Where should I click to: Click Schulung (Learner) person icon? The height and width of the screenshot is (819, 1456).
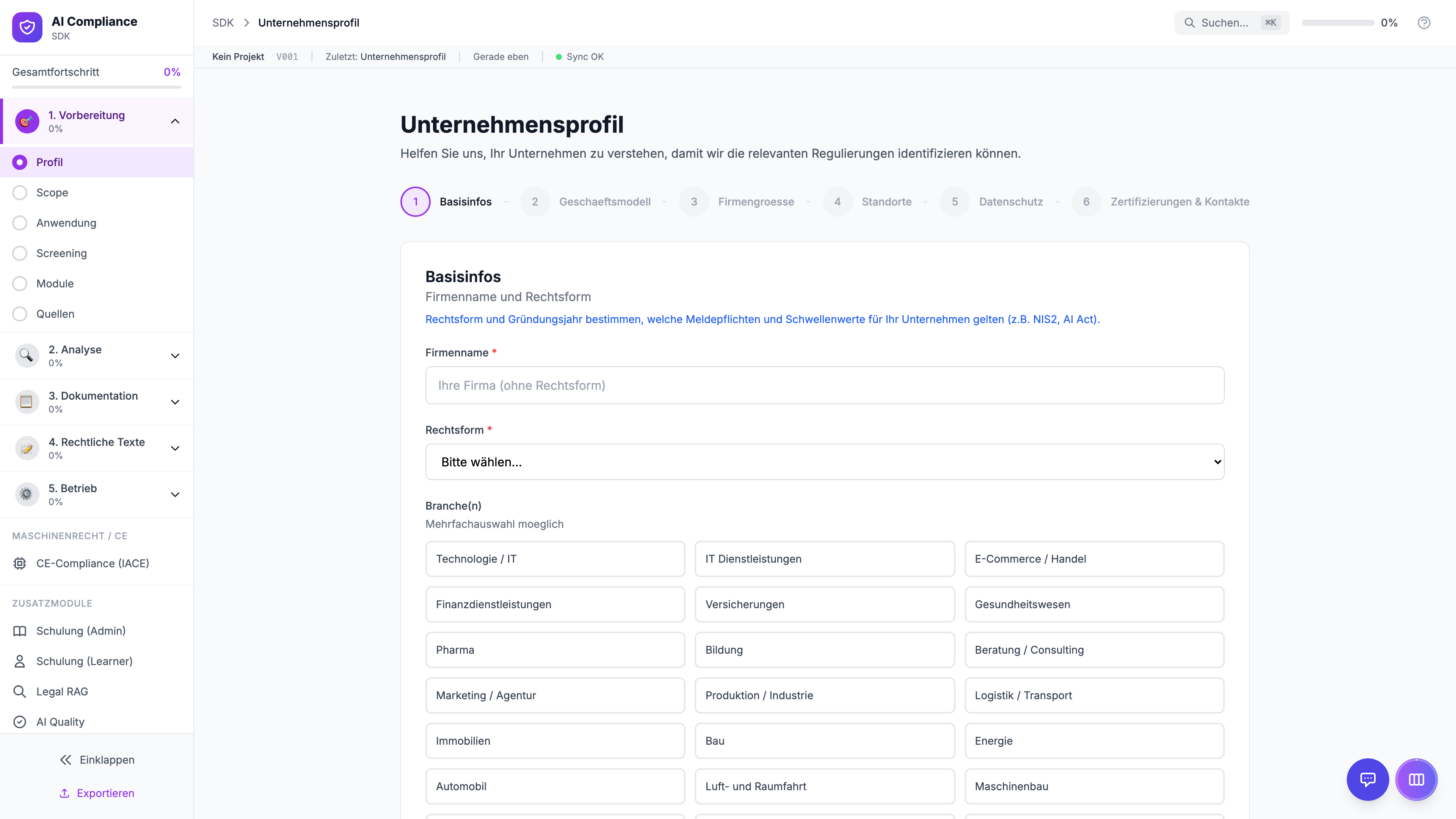point(20,661)
